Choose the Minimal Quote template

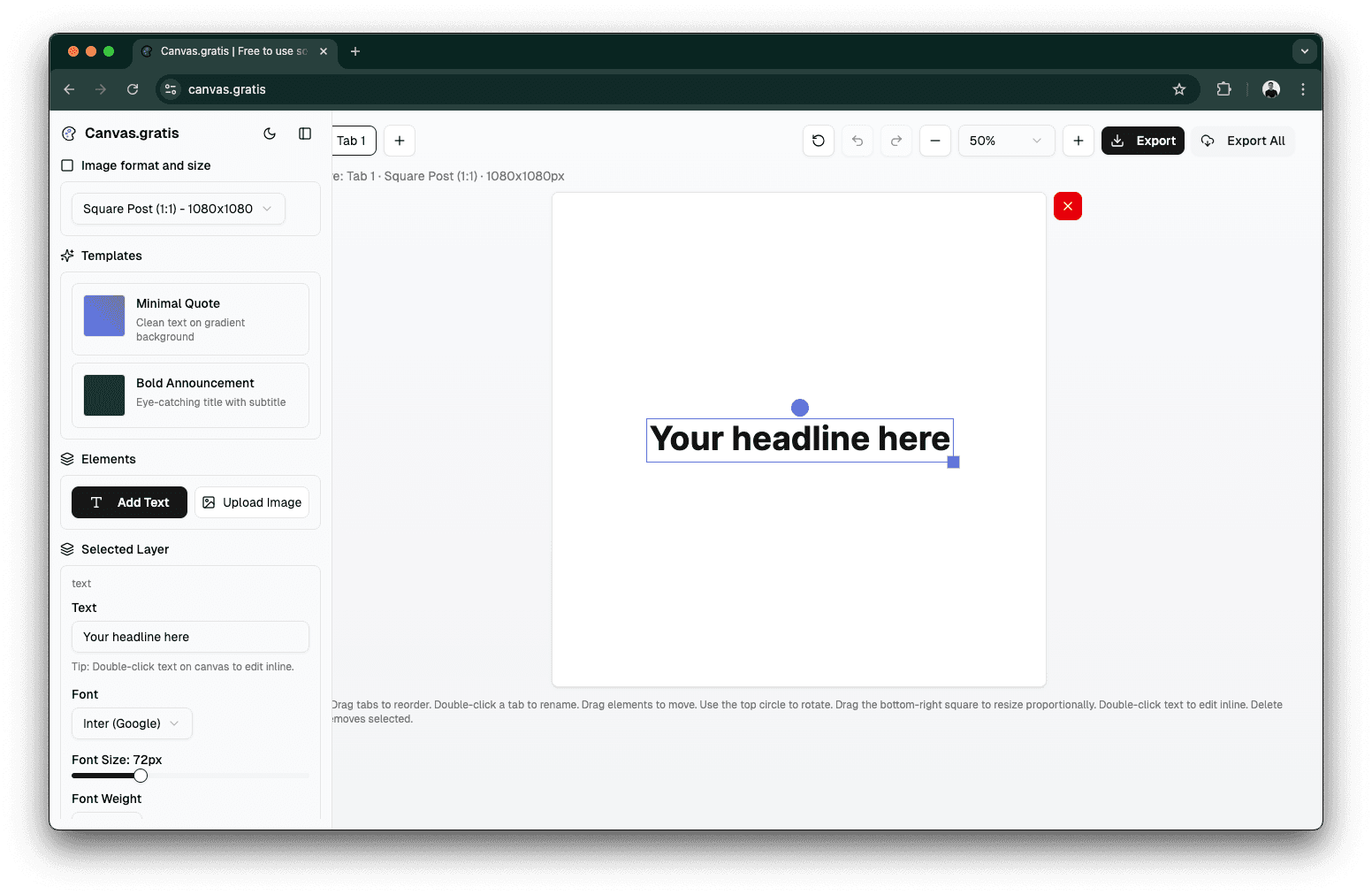(190, 319)
